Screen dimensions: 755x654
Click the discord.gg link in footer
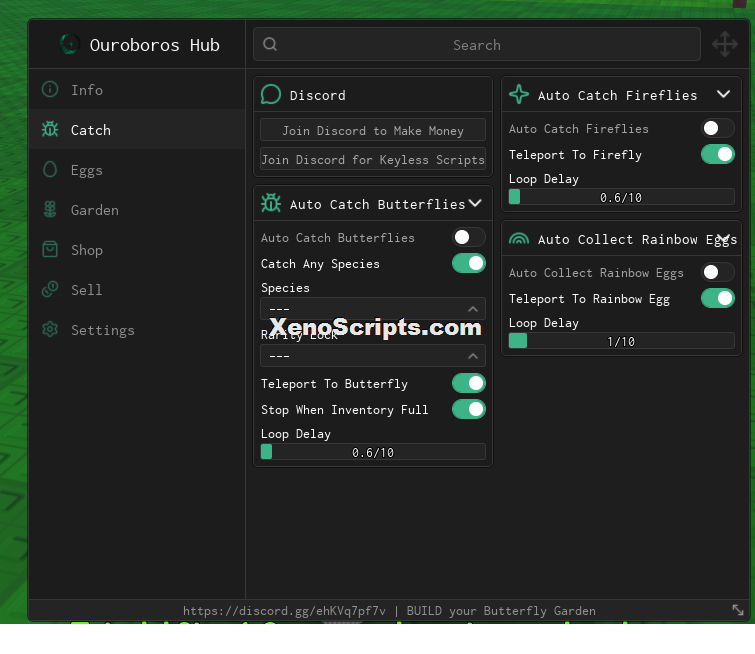(284, 611)
